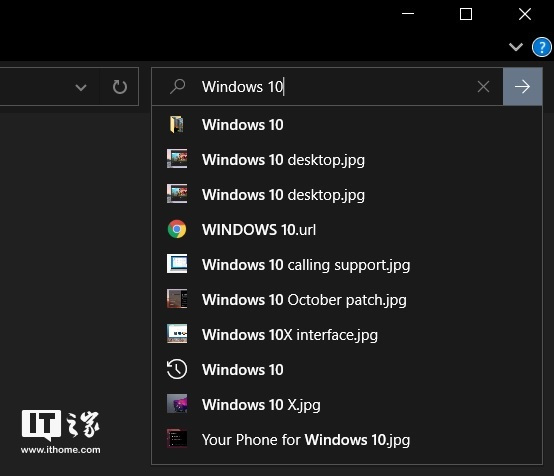Run the search with the arrow button

pyautogui.click(x=523, y=87)
